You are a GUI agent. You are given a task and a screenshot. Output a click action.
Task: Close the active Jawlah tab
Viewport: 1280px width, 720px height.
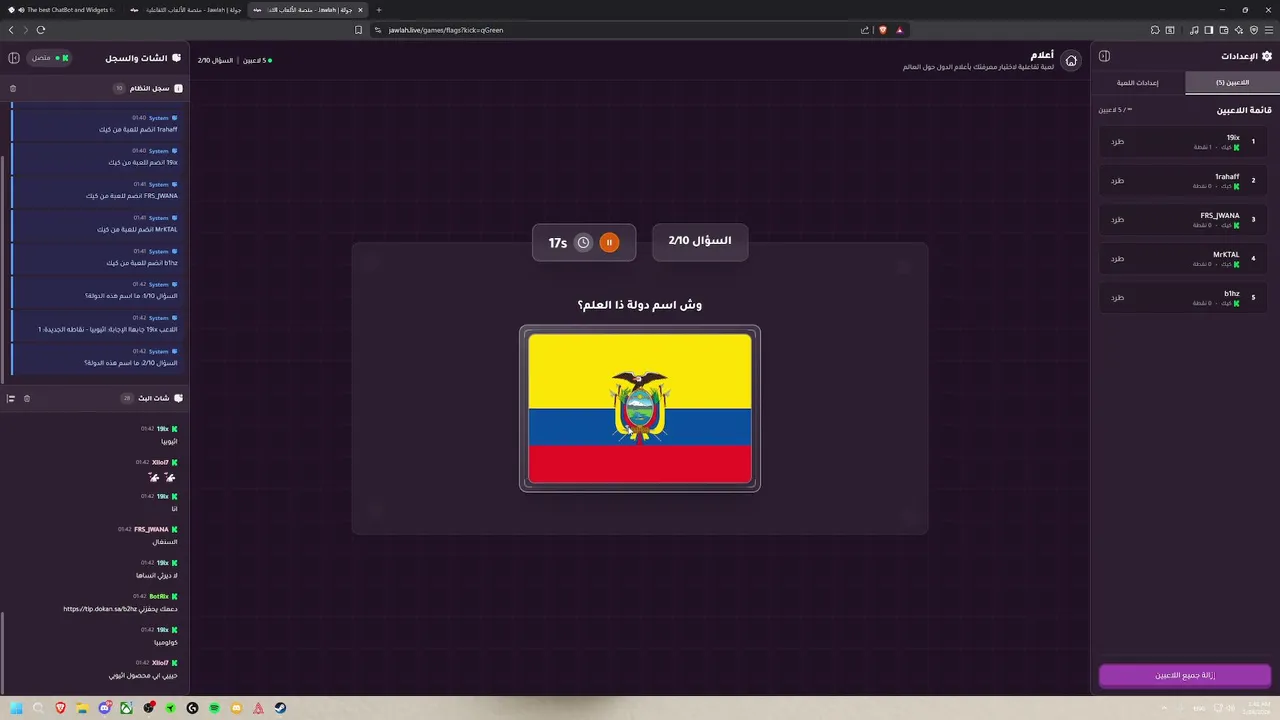point(361,10)
